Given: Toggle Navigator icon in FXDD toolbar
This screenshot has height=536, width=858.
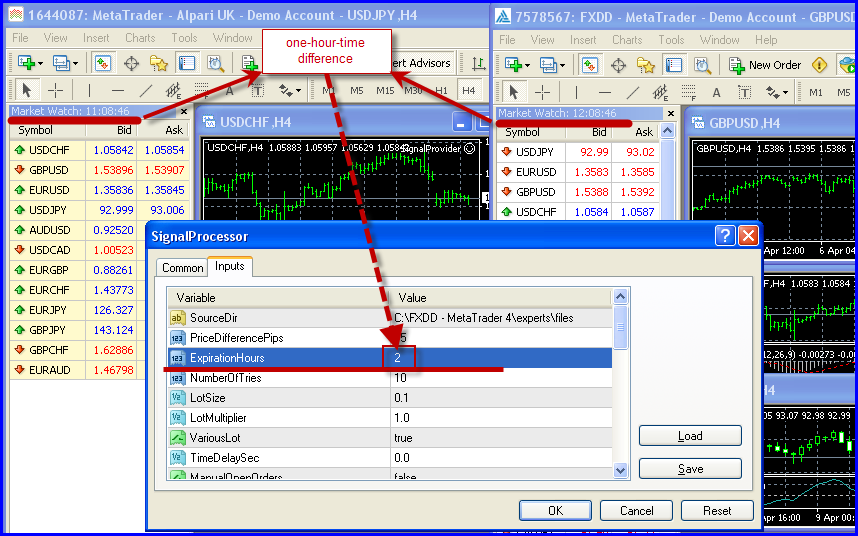Looking at the screenshot, I should (x=646, y=65).
